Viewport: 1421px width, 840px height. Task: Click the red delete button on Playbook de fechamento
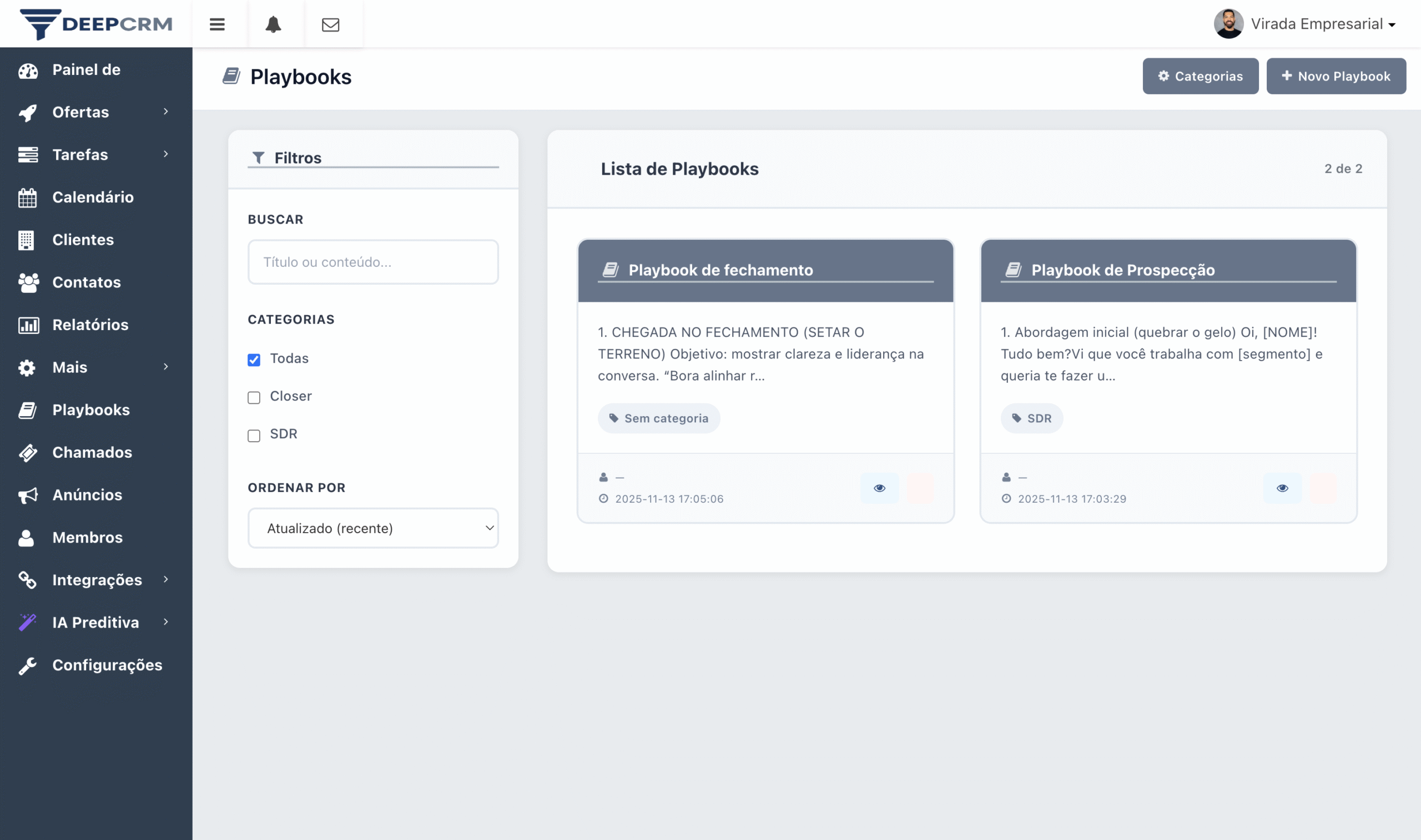pyautogui.click(x=920, y=488)
